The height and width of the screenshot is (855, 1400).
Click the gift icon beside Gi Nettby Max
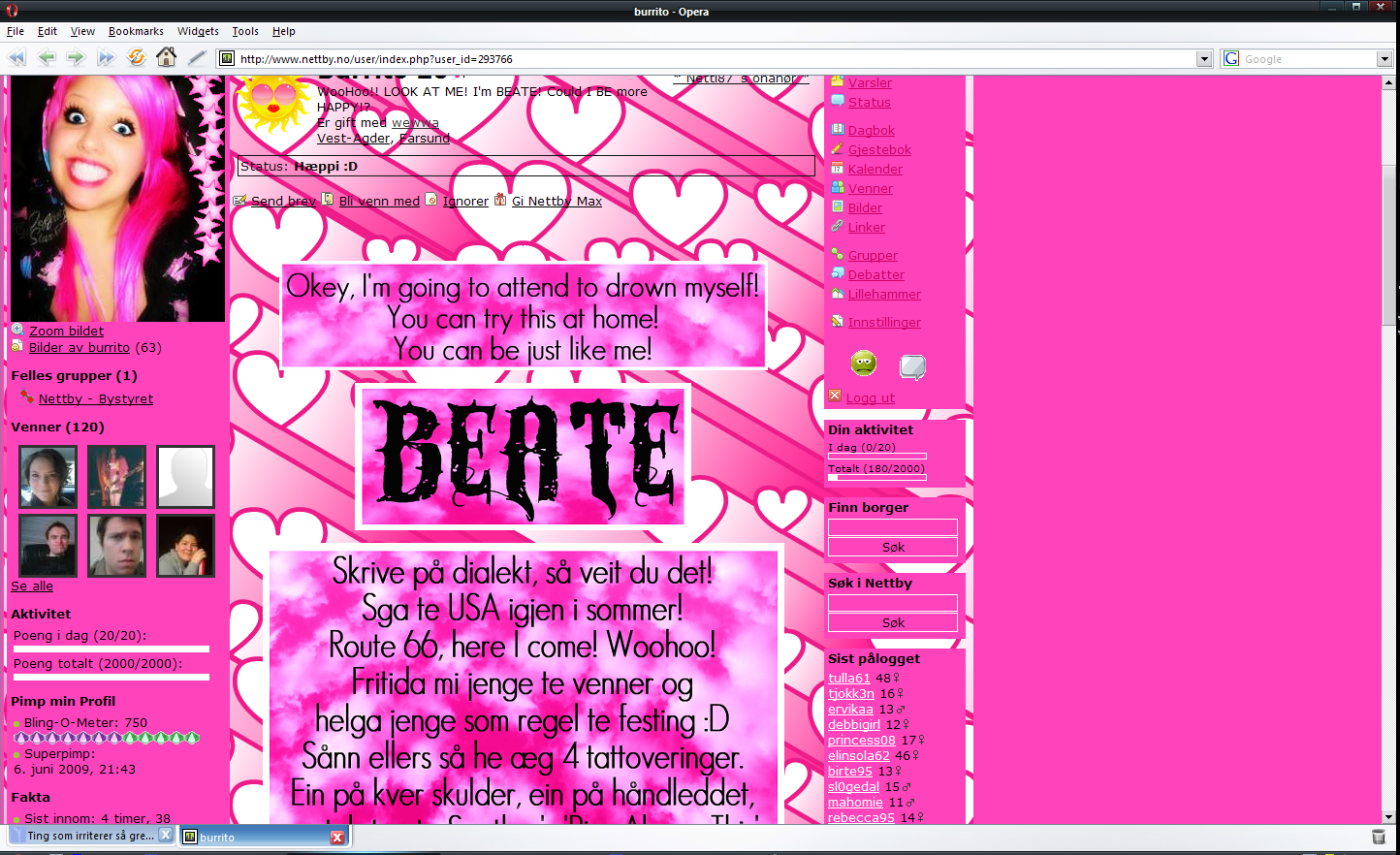tap(500, 199)
